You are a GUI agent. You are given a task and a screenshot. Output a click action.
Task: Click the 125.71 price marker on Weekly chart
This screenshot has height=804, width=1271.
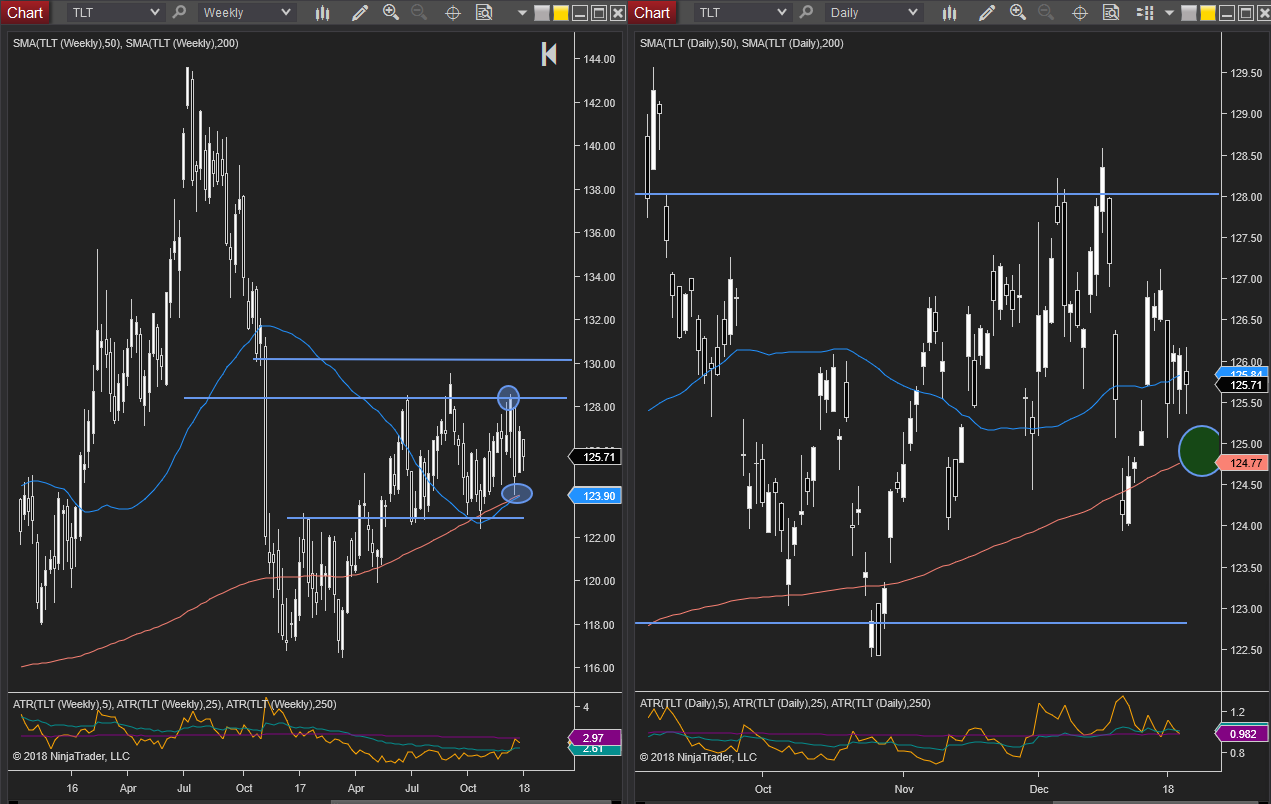click(595, 457)
